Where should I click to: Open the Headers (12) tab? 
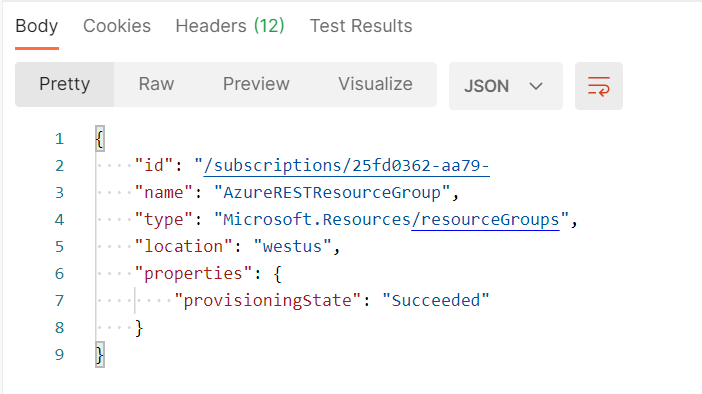coord(230,26)
